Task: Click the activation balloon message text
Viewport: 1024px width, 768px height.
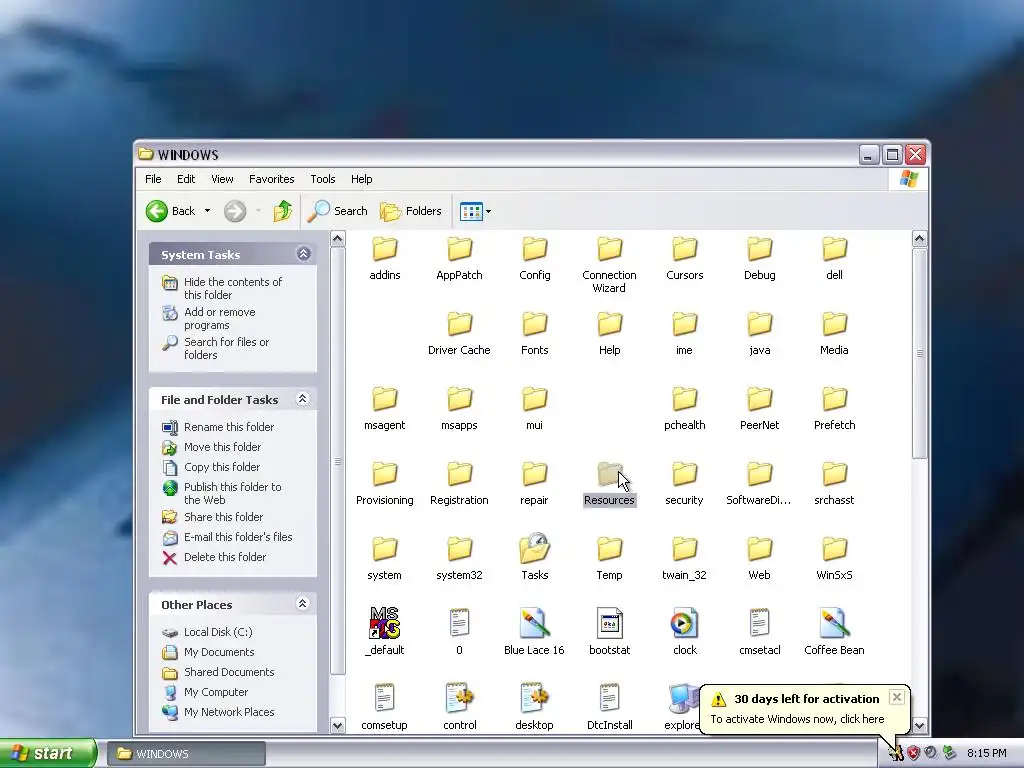Action: (x=797, y=719)
